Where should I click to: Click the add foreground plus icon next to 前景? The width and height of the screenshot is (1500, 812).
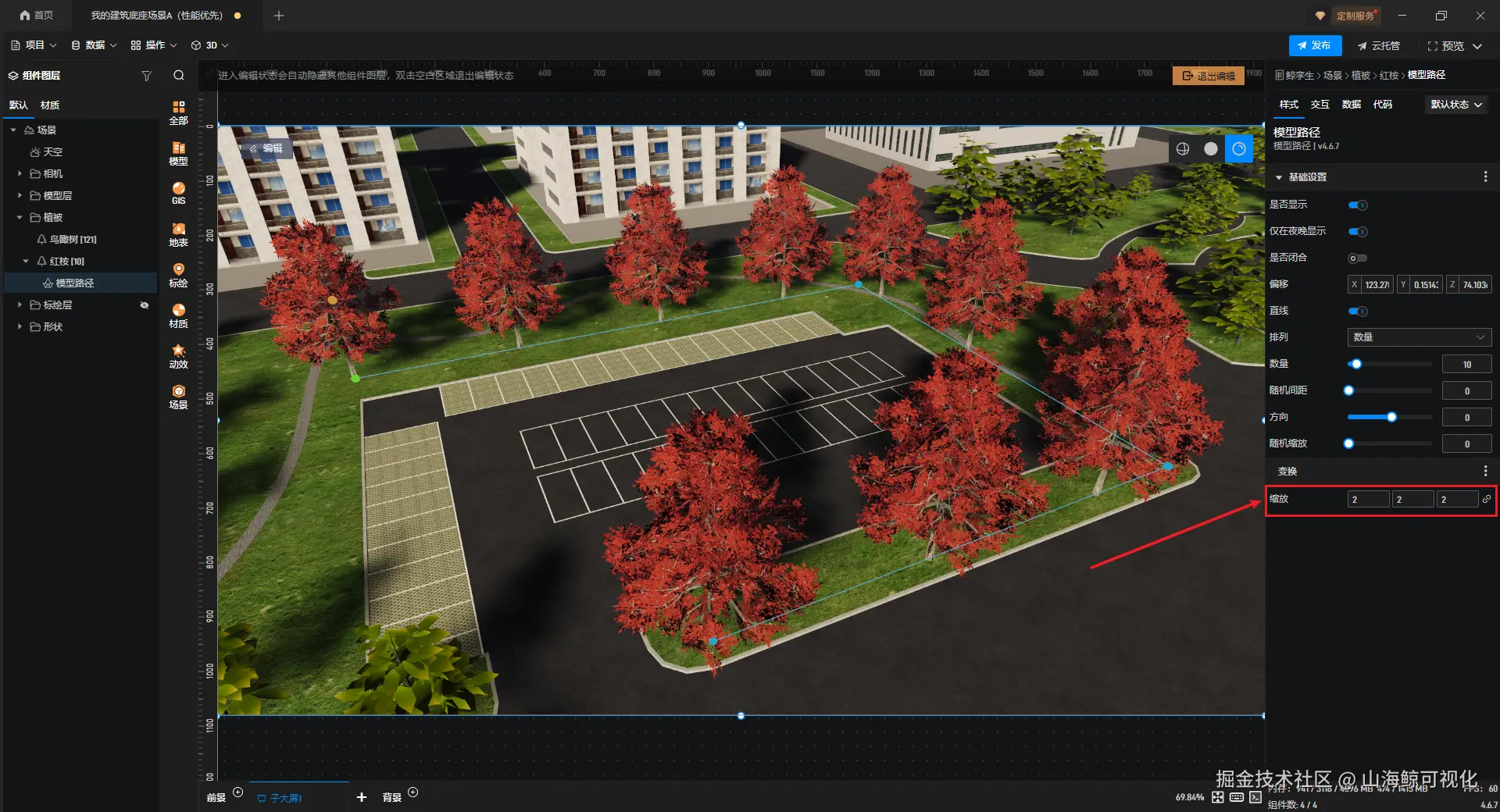[x=238, y=792]
